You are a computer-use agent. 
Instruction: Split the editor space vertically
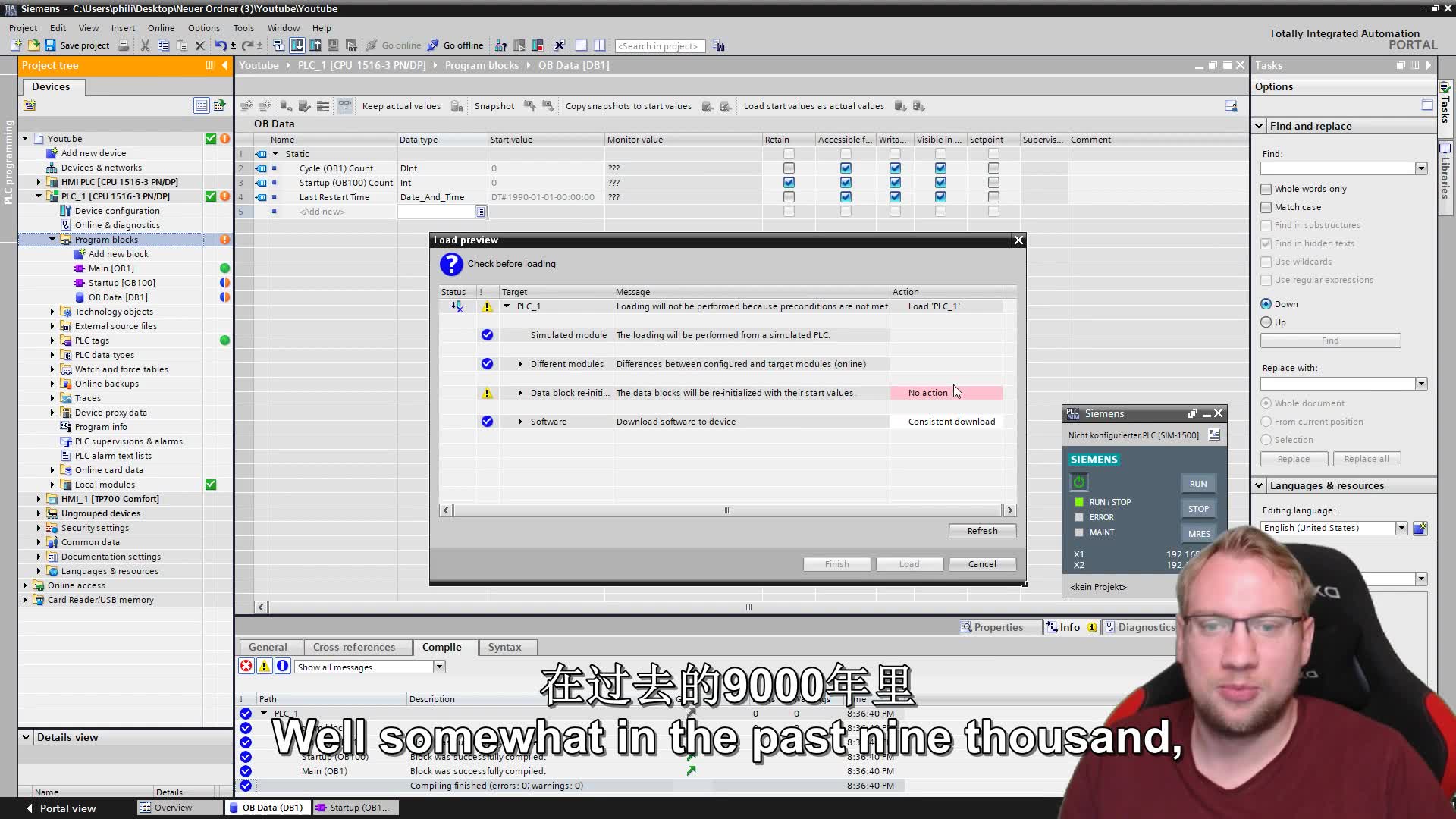(600, 45)
